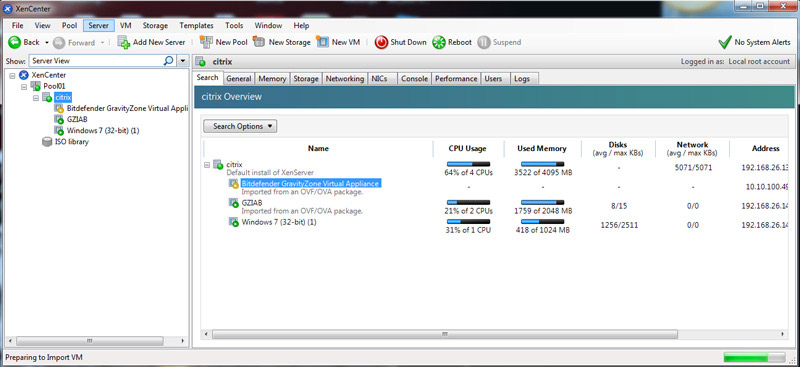Click the Back arrow icon

point(14,42)
